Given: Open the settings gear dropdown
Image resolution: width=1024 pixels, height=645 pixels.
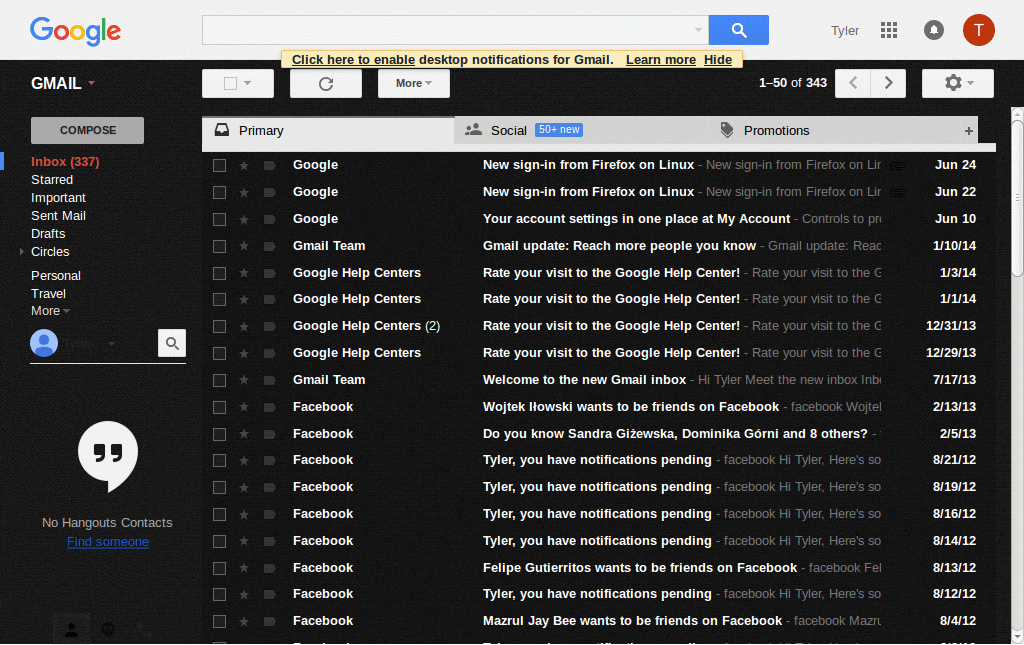Looking at the screenshot, I should click(x=957, y=84).
